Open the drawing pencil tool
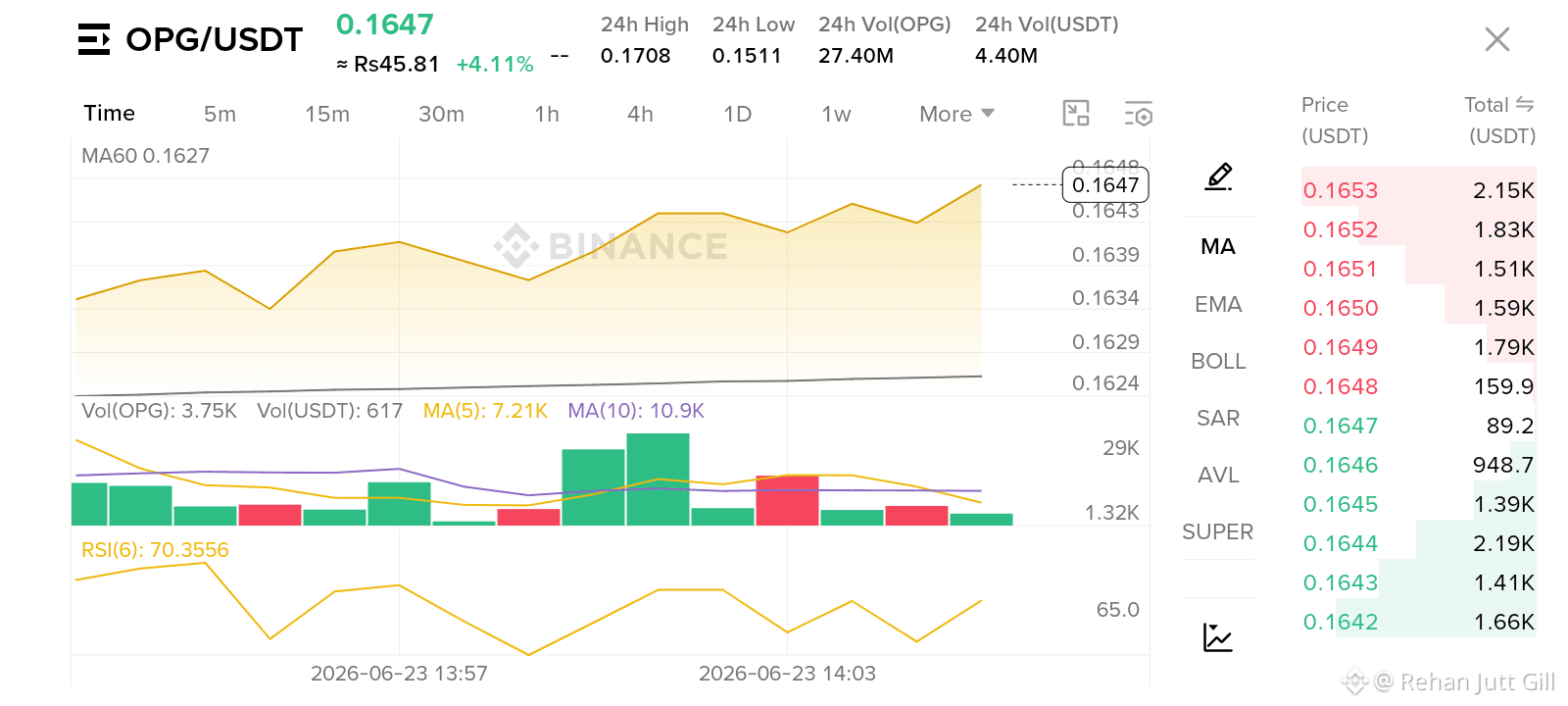Screen dimensions: 1568x706 1218,176
